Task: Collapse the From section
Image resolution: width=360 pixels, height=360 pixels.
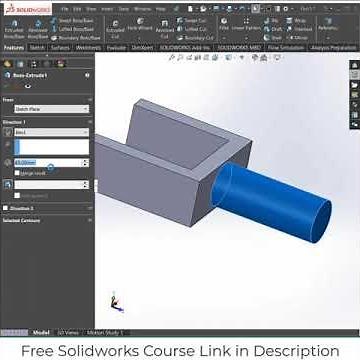Action: click(89, 100)
